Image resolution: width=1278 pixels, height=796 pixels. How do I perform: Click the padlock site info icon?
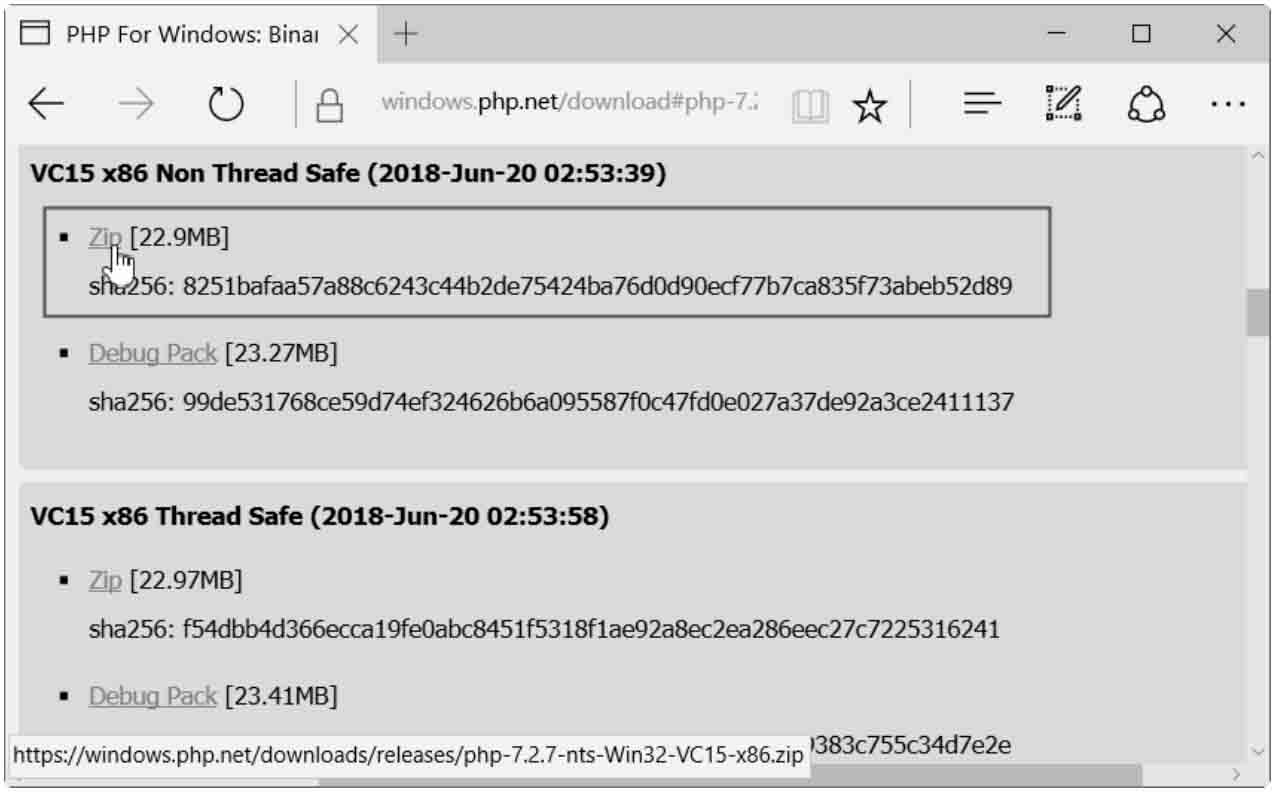pos(329,104)
